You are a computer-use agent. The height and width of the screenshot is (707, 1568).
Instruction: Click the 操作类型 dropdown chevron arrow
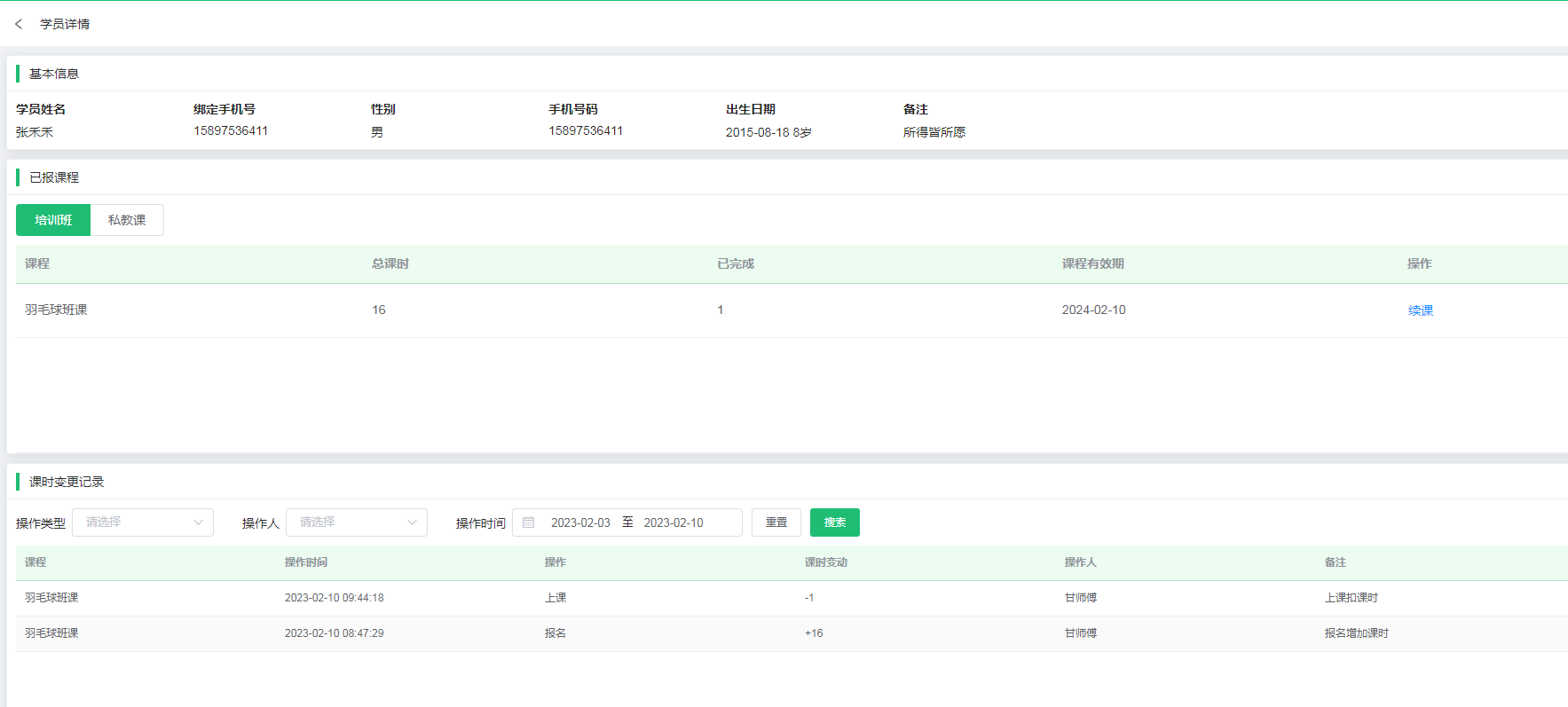click(x=198, y=522)
